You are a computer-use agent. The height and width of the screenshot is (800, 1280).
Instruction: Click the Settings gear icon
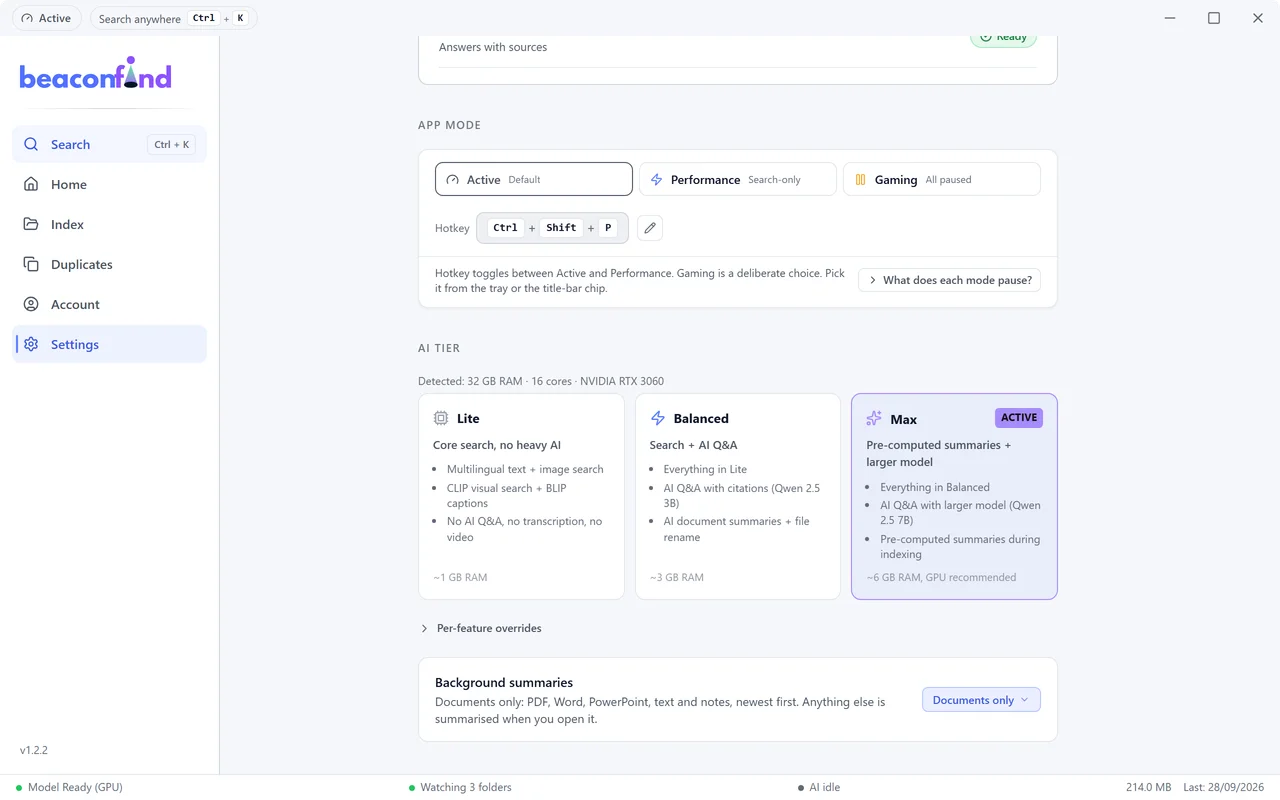pos(31,344)
